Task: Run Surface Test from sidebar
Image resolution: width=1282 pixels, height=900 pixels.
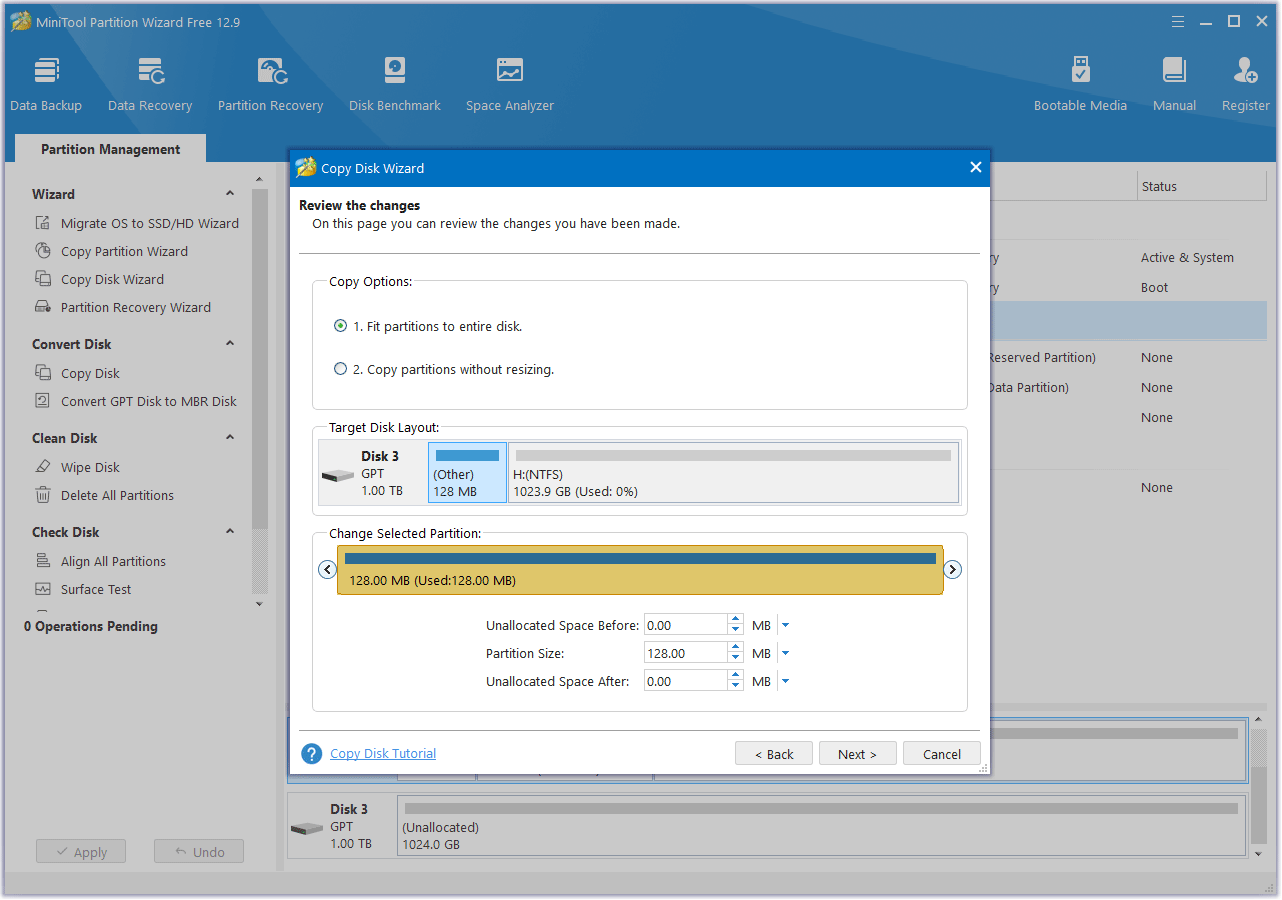Action: 96,589
